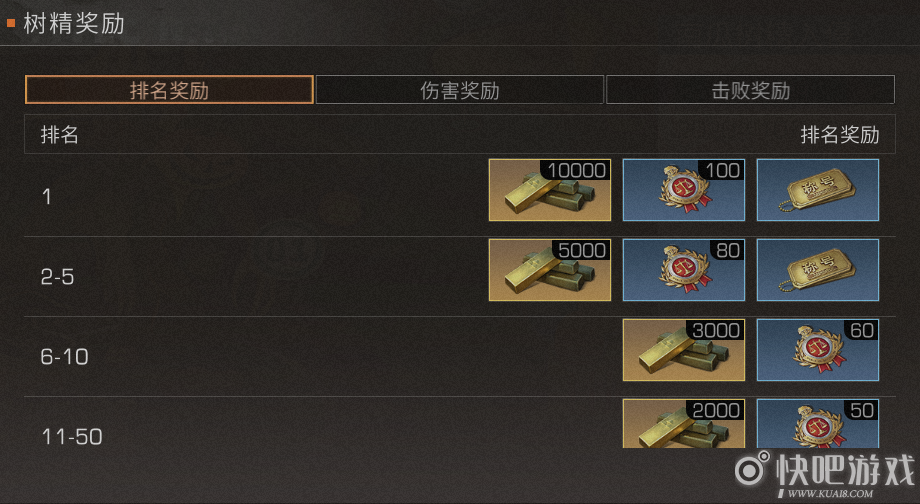Click the 树精奖励 panel title

click(x=73, y=24)
